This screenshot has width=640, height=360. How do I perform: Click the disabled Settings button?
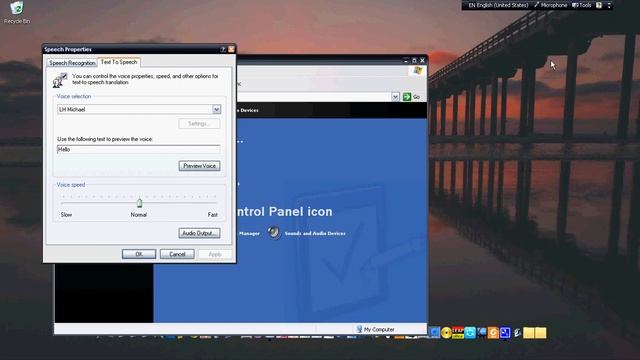[199, 124]
